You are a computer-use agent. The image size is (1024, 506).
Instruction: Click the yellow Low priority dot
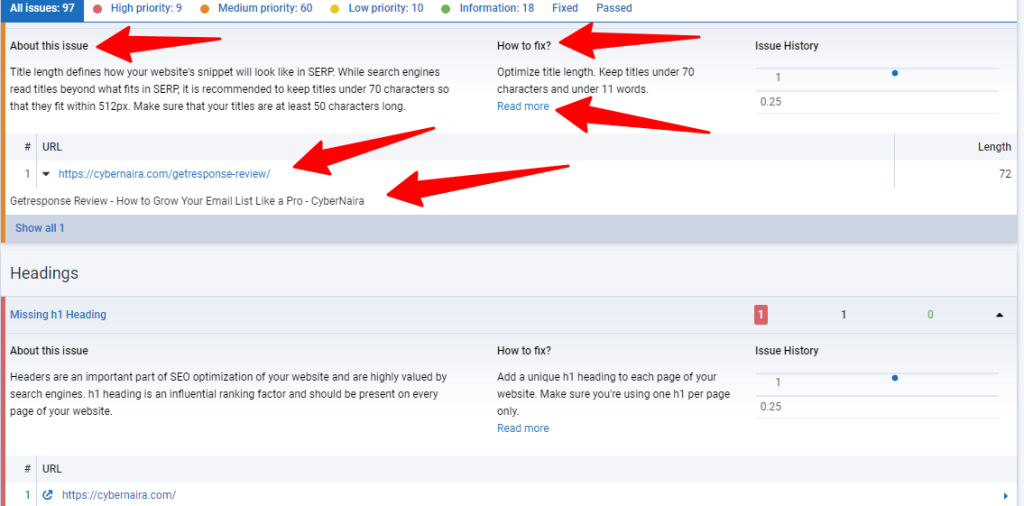click(335, 9)
